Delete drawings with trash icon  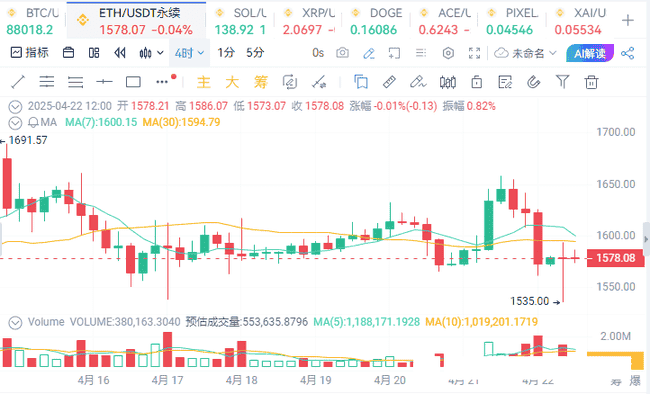pyautogui.click(x=591, y=82)
